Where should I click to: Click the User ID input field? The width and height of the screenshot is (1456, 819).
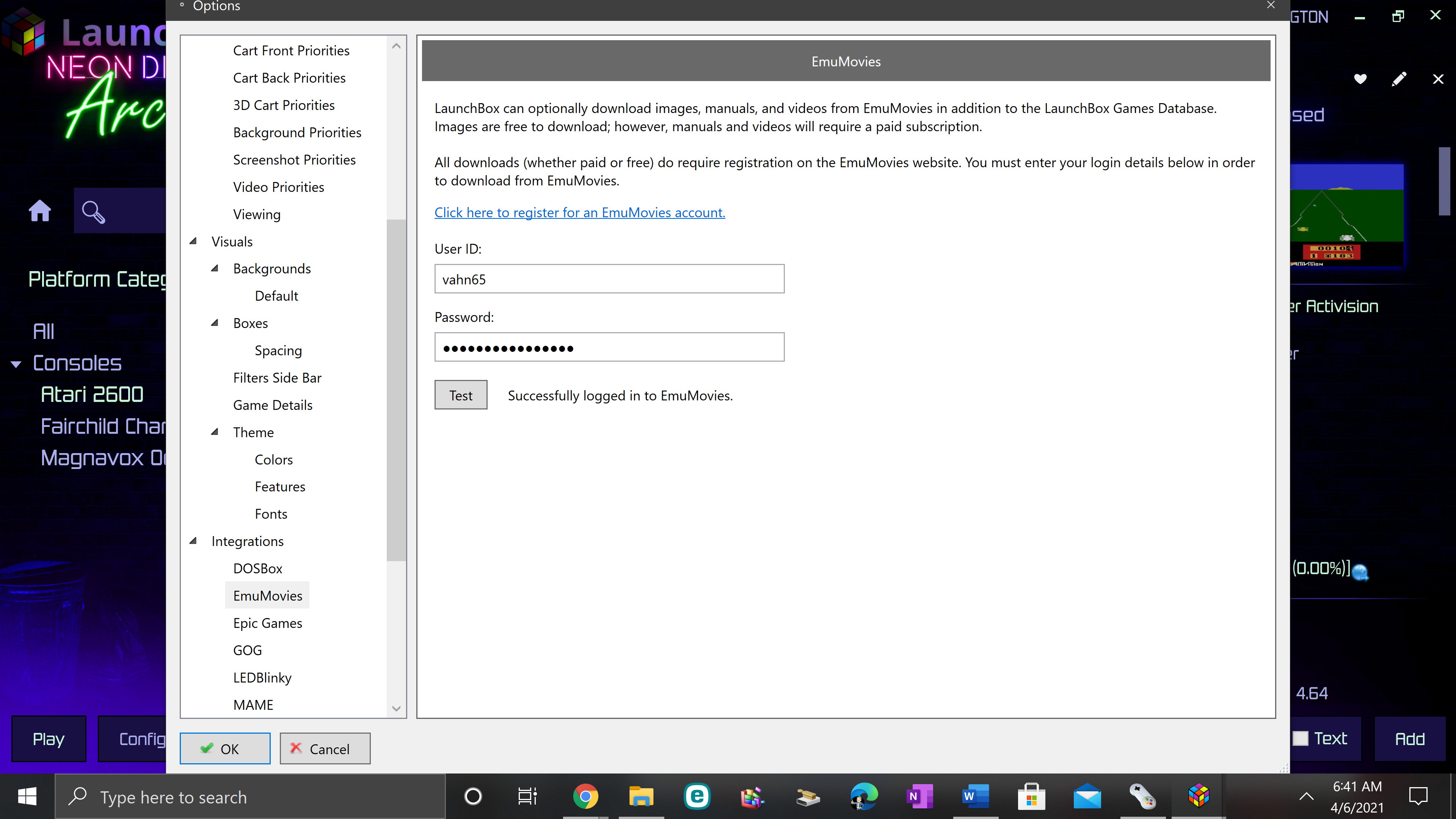609,279
